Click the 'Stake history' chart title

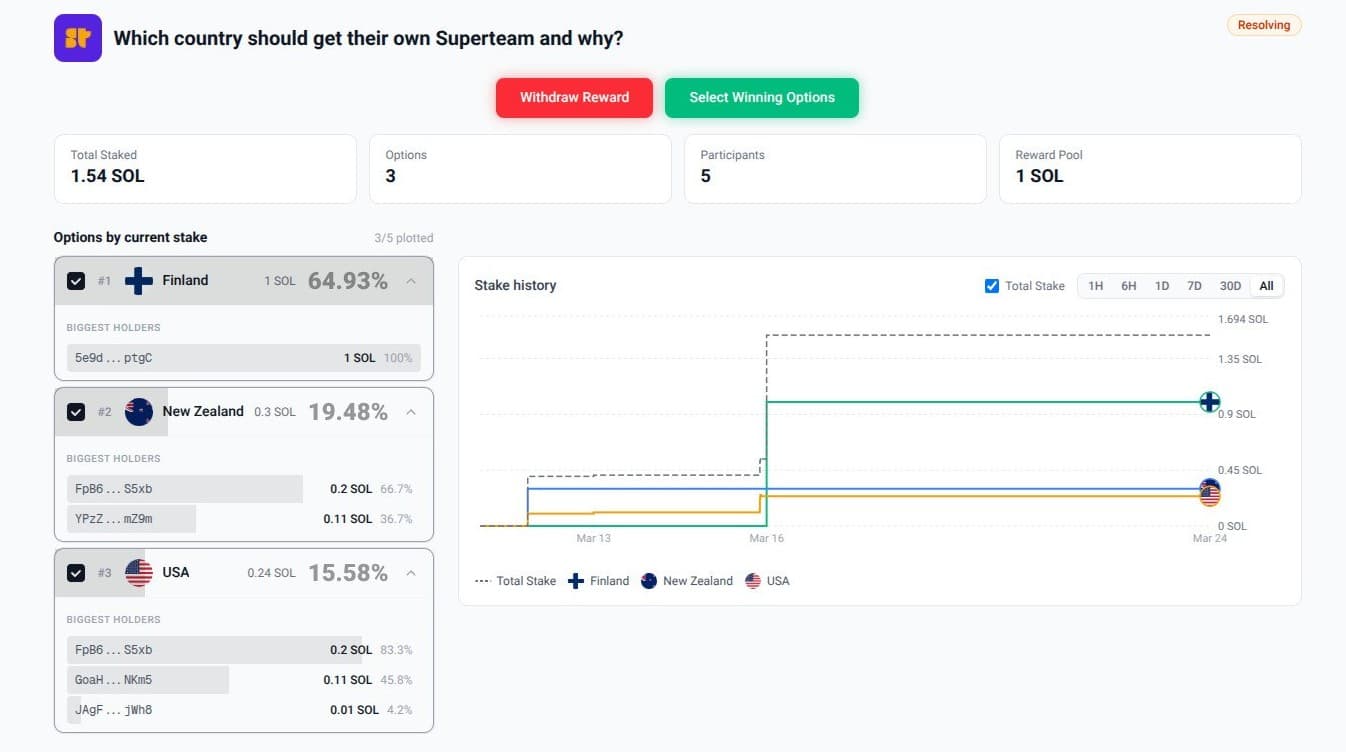coord(515,286)
